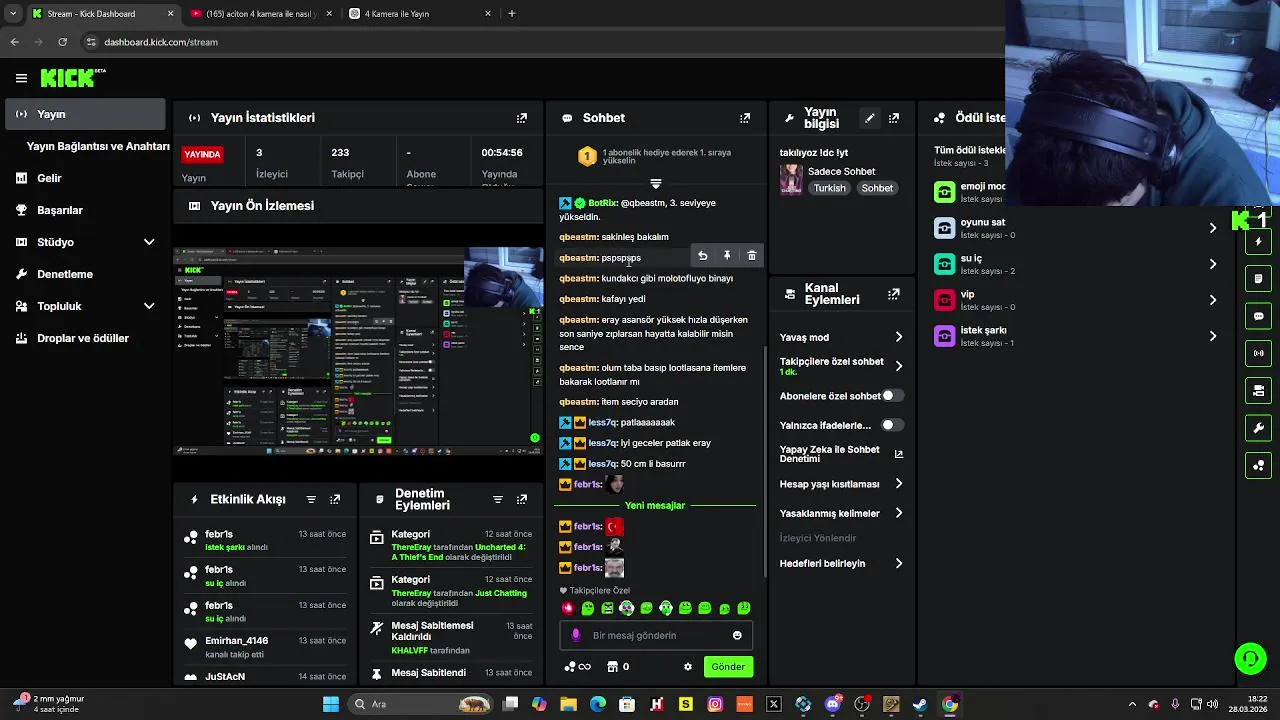1280x720 pixels.
Task: Pop out the Yayın bilgisi panel
Action: (894, 118)
